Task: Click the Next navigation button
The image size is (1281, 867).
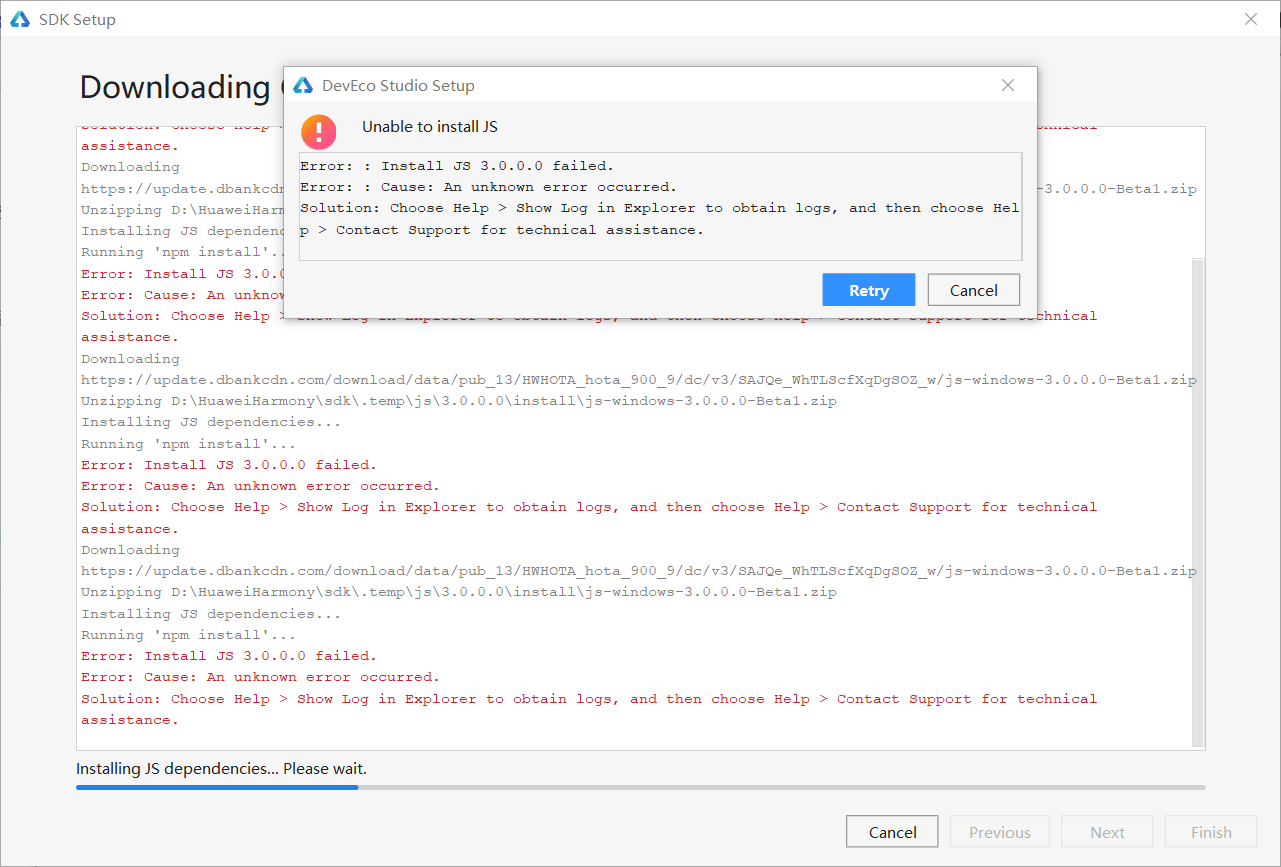Action: point(1106,831)
